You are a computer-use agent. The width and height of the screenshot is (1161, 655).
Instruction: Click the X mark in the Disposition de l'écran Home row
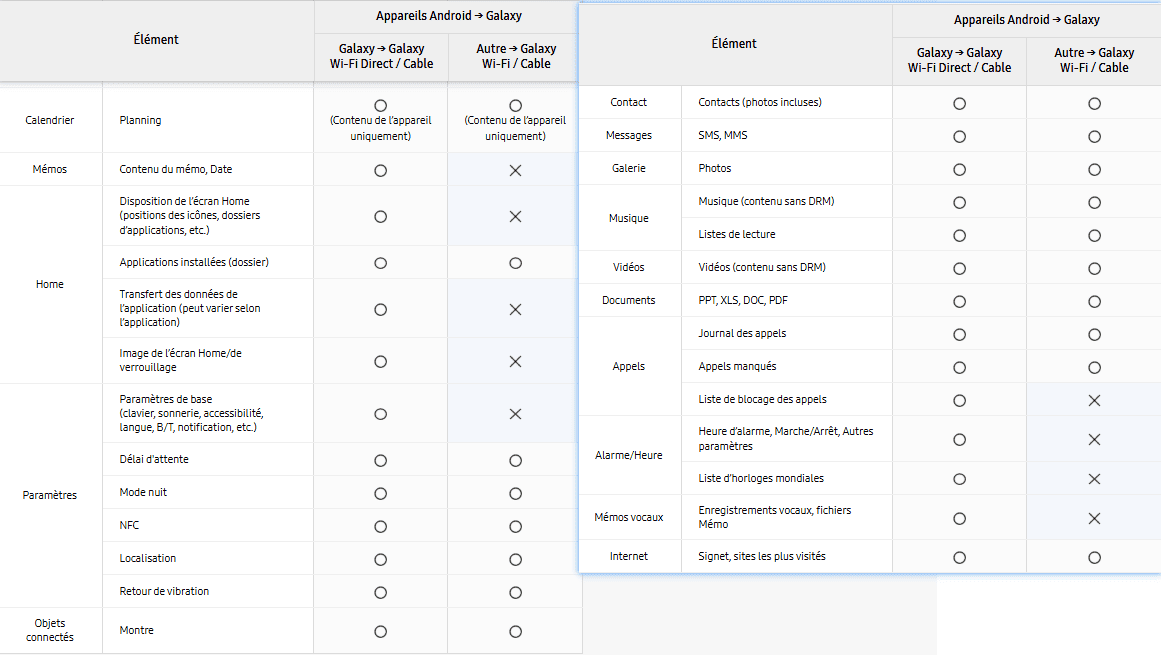click(x=515, y=217)
